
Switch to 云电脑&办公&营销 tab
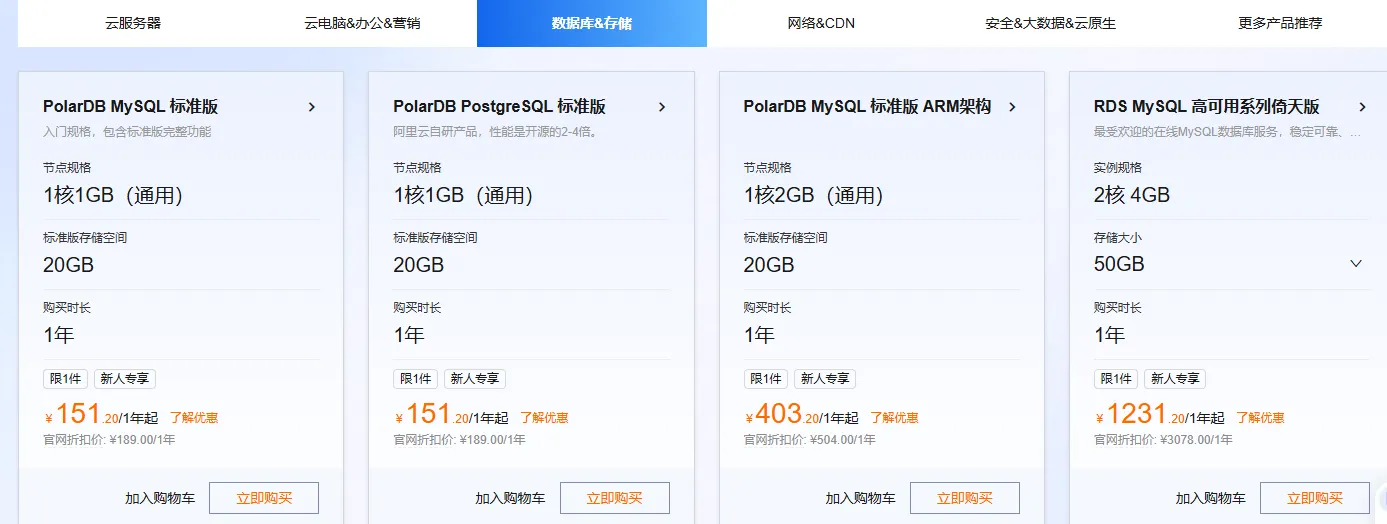[362, 23]
